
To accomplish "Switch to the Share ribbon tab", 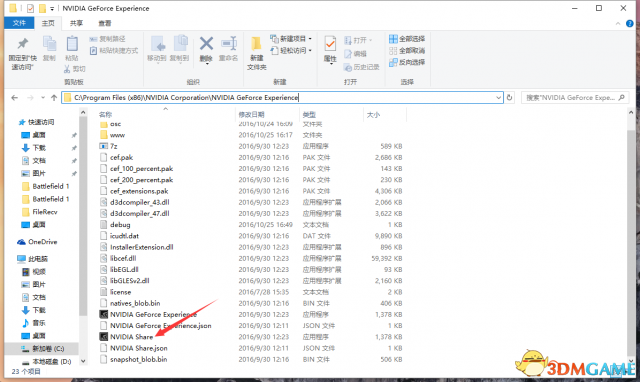I will click(x=76, y=23).
